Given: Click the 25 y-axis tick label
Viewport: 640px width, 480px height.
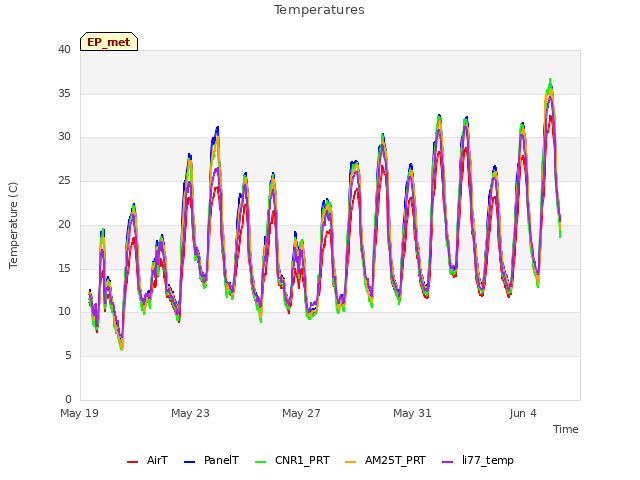Looking at the screenshot, I should click(64, 180).
